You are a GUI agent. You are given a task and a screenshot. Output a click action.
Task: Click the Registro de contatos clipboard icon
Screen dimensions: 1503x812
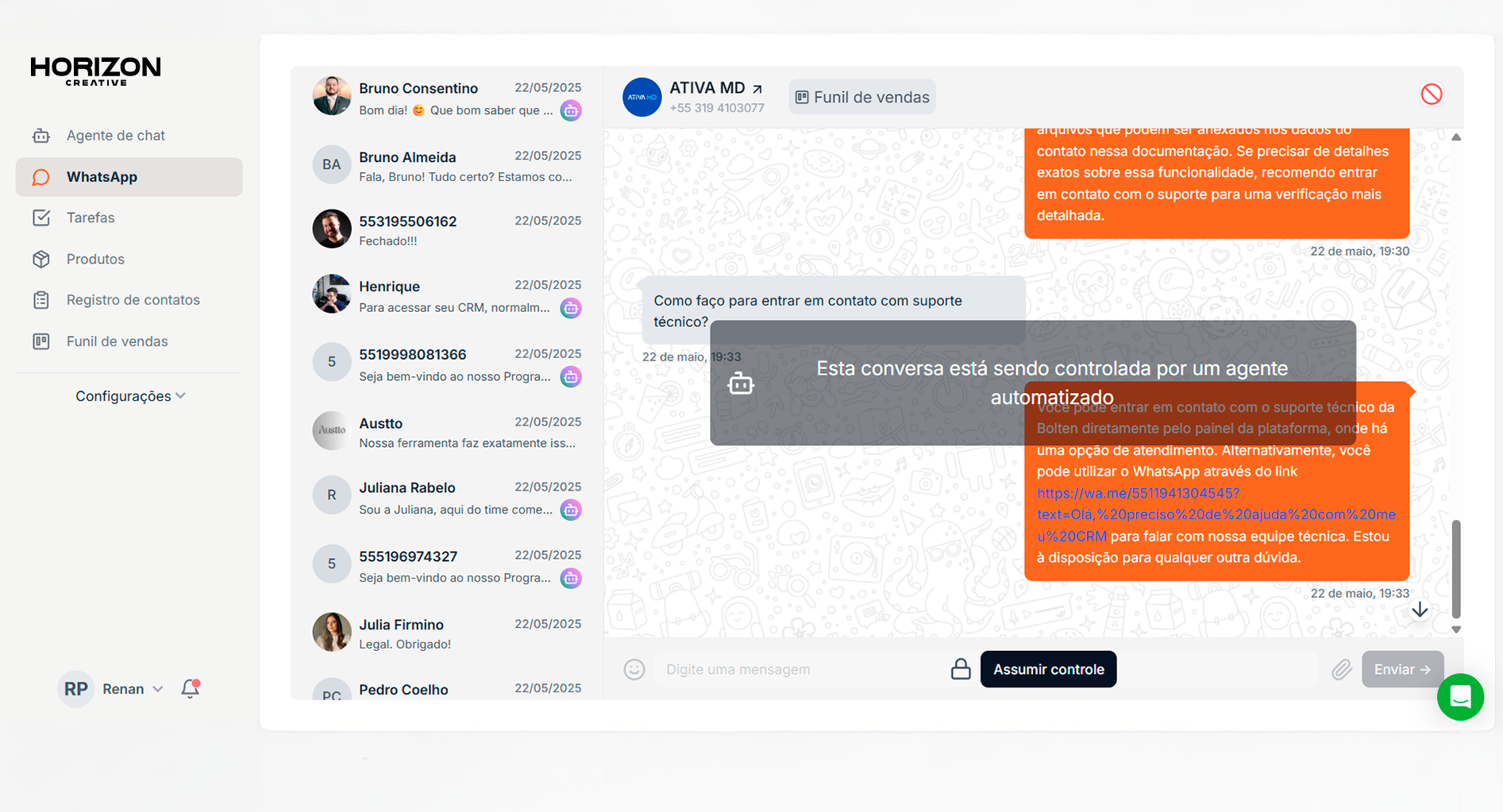[41, 300]
